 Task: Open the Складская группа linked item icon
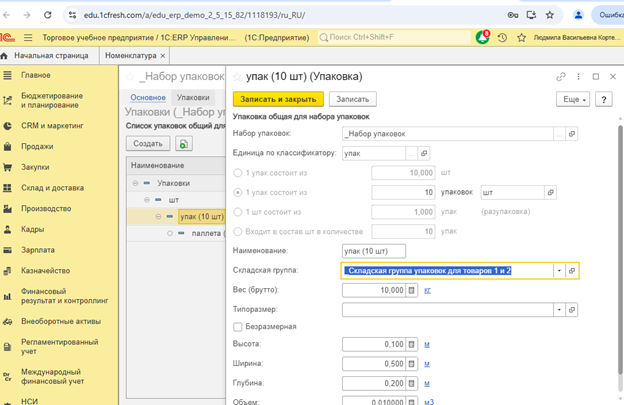[x=572, y=271]
